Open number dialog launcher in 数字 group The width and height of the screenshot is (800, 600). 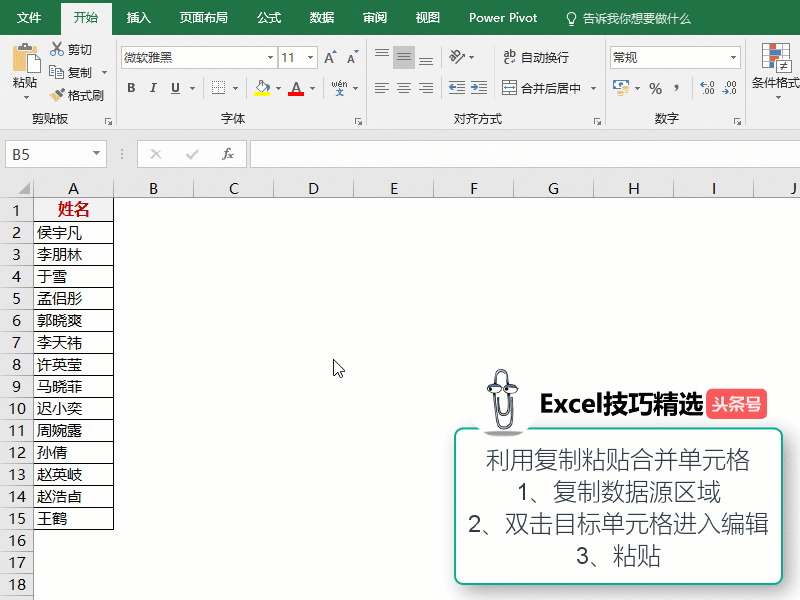pyautogui.click(x=737, y=121)
